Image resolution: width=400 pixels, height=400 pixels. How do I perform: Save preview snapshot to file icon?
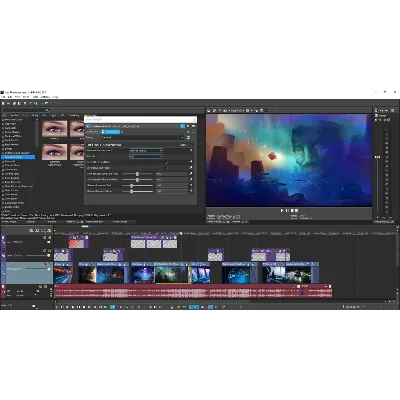click(x=261, y=110)
